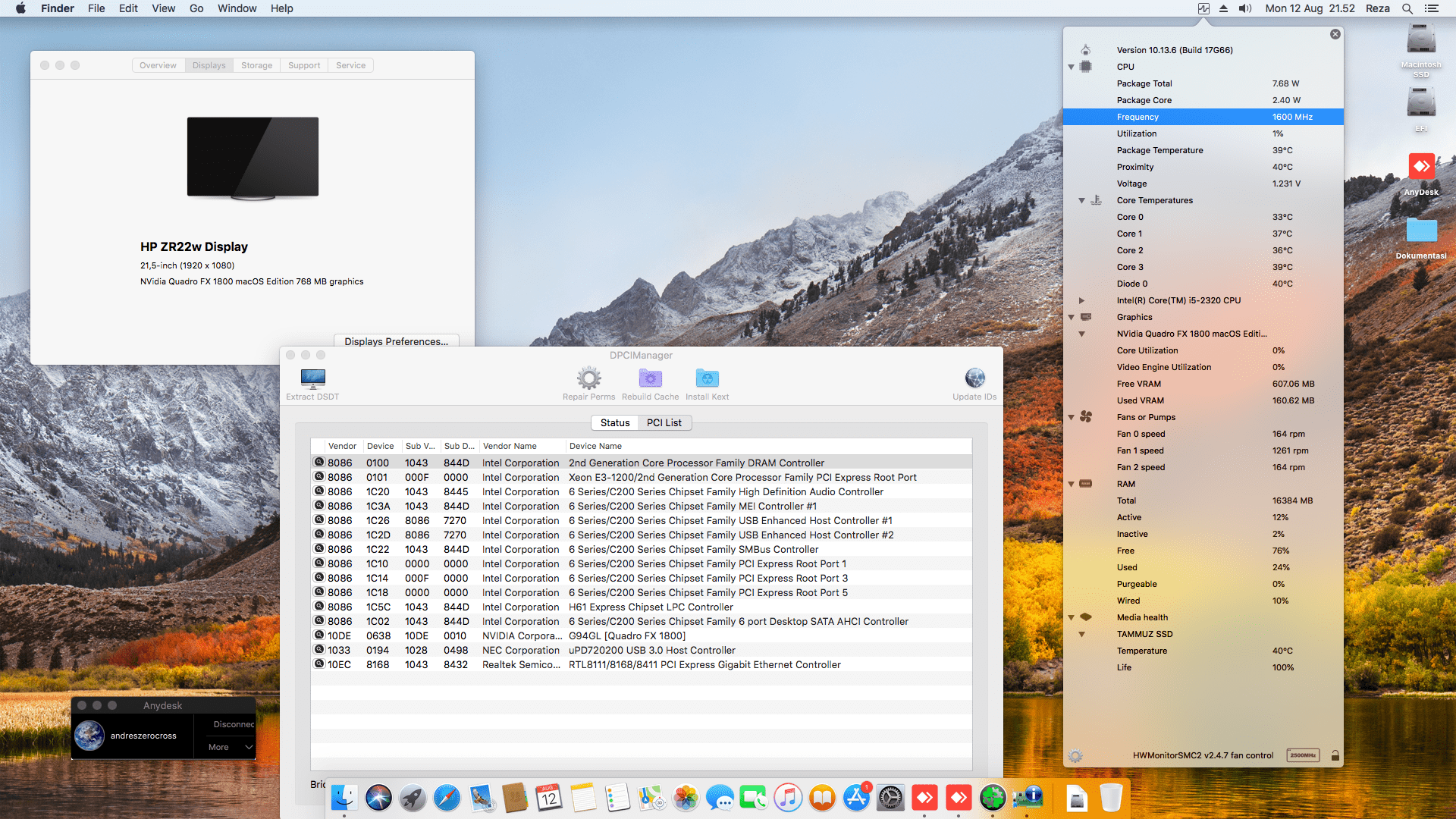Open HWMonitor settings gear icon

click(1075, 755)
